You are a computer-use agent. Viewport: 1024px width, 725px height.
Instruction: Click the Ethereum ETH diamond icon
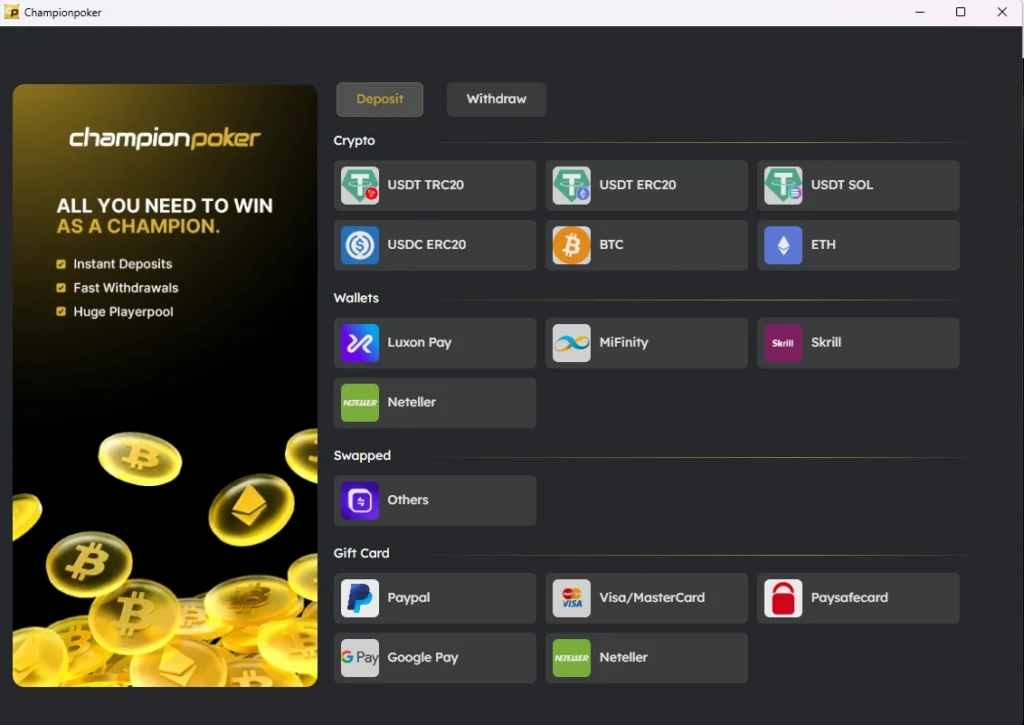click(783, 245)
